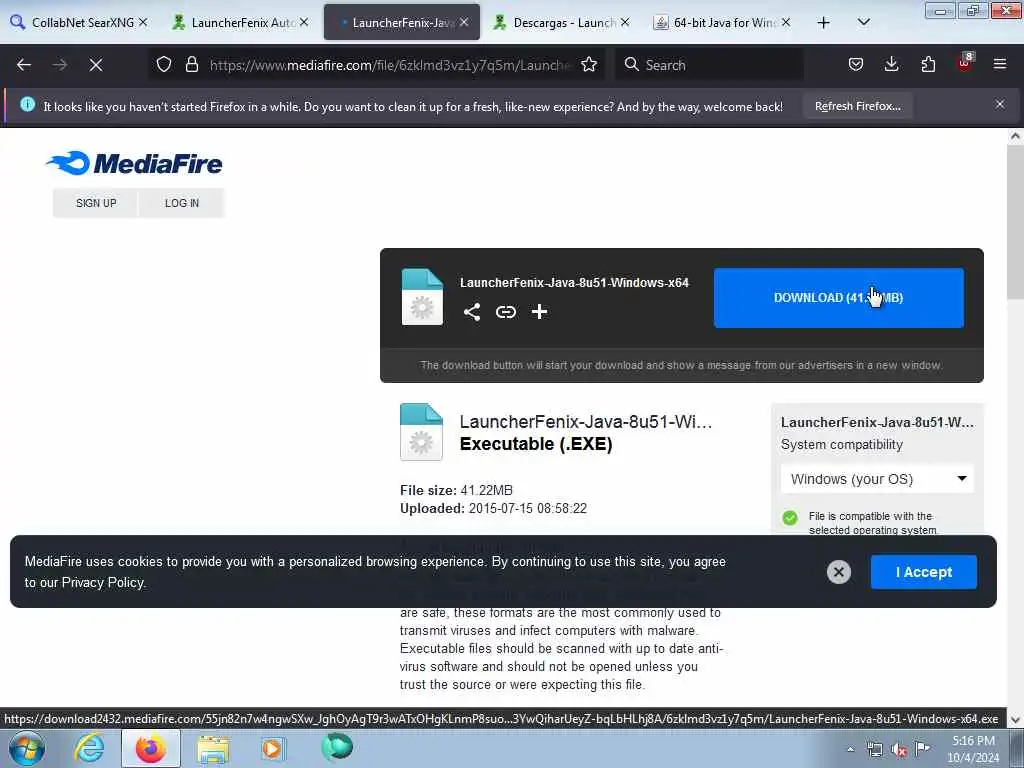Click the 'System compatibility' label

842,445
